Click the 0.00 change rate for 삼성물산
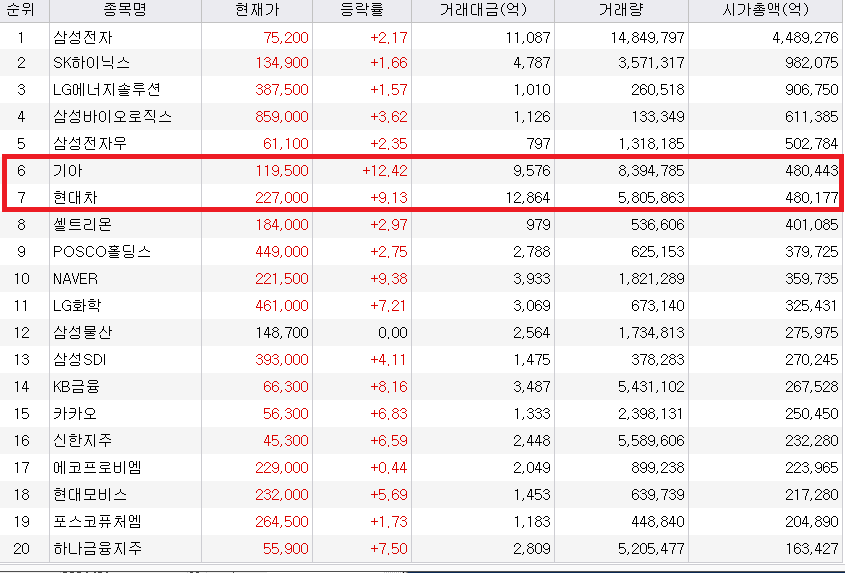 pyautogui.click(x=392, y=333)
